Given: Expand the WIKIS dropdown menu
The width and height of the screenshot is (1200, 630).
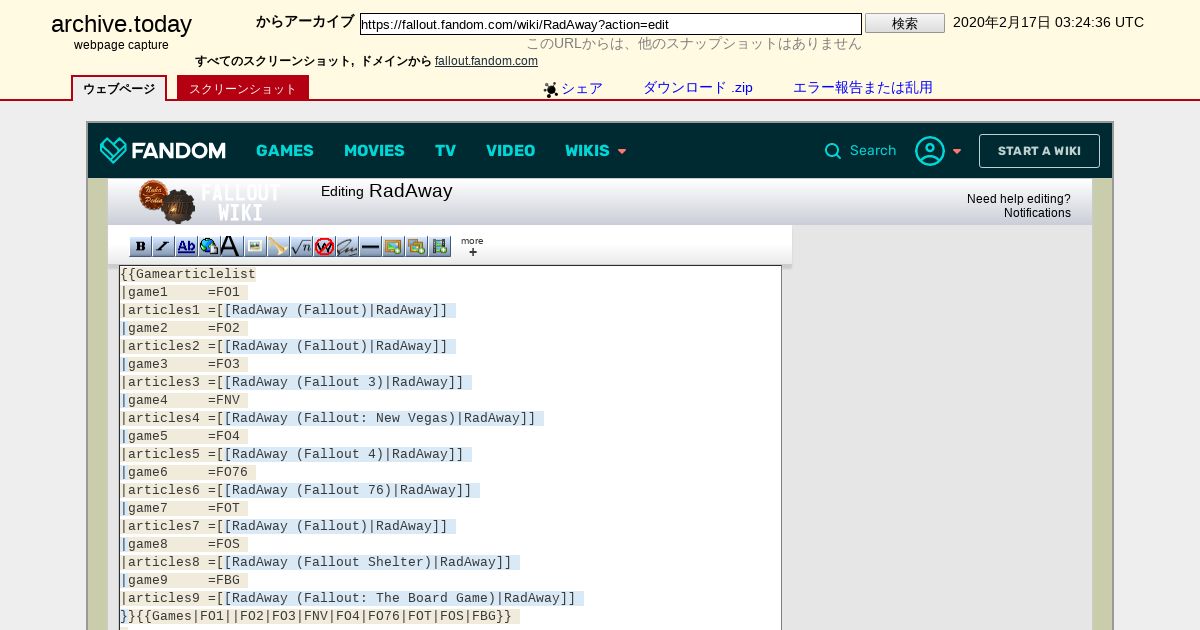Looking at the screenshot, I should click(x=596, y=151).
